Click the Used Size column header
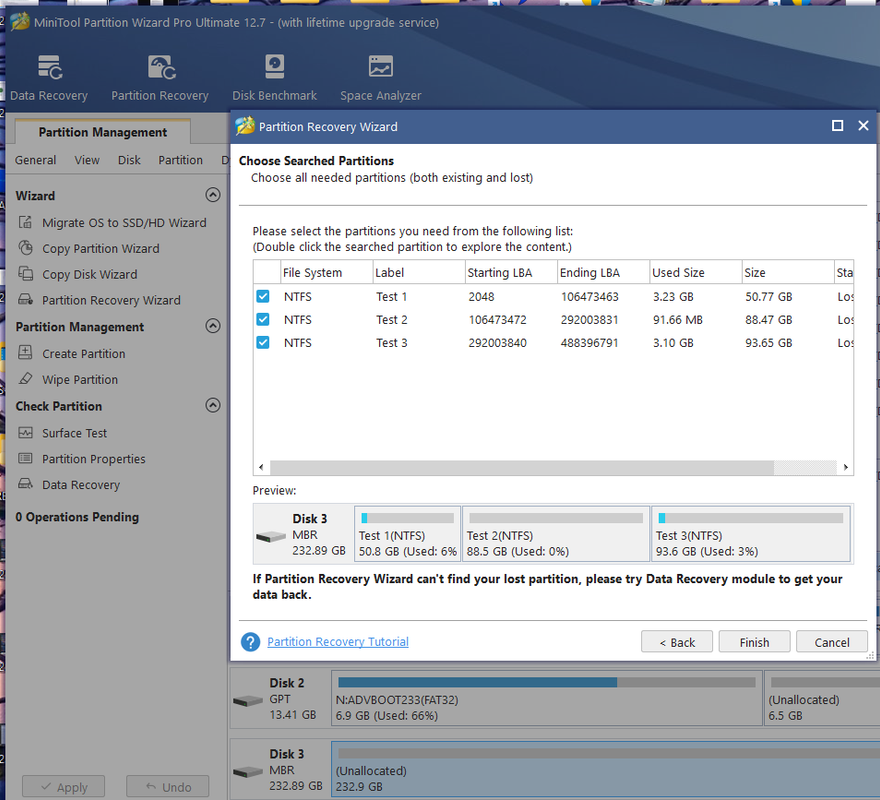This screenshot has height=800, width=880. click(695, 272)
